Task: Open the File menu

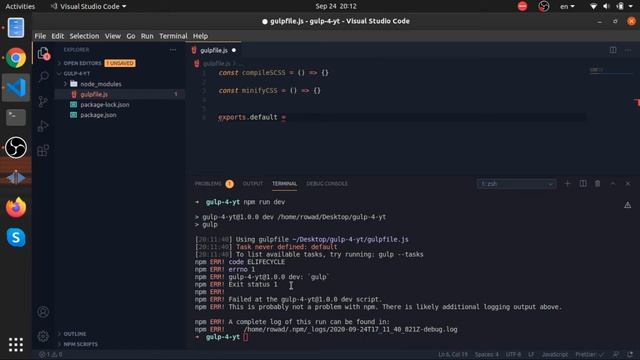Action: click(x=40, y=36)
